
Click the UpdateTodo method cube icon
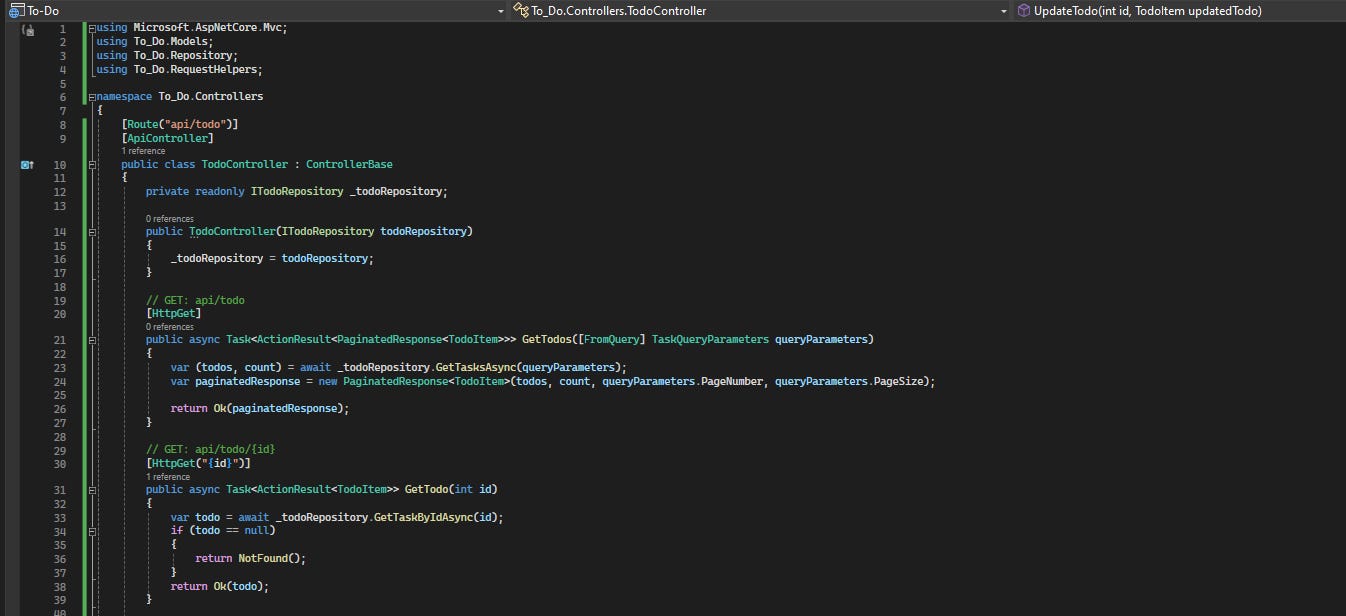(1022, 11)
